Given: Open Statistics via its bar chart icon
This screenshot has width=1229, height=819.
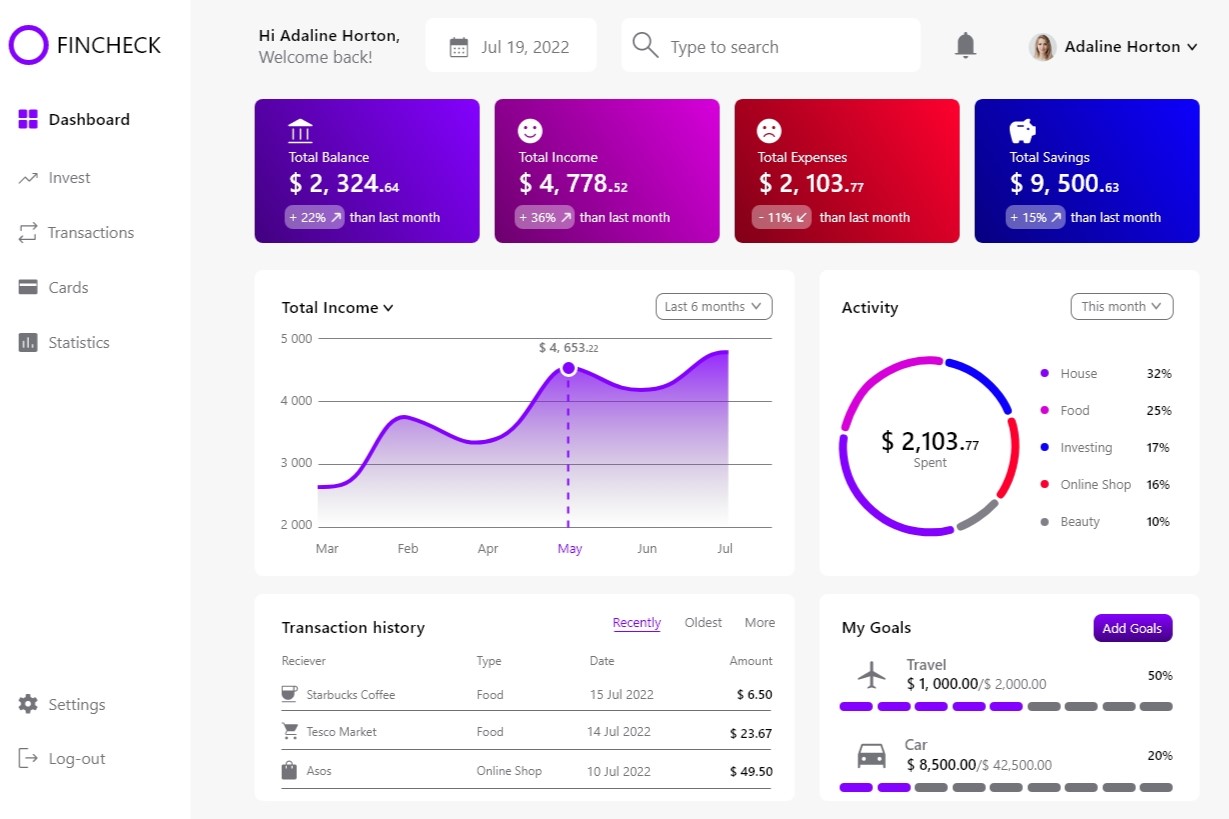Looking at the screenshot, I should [28, 342].
